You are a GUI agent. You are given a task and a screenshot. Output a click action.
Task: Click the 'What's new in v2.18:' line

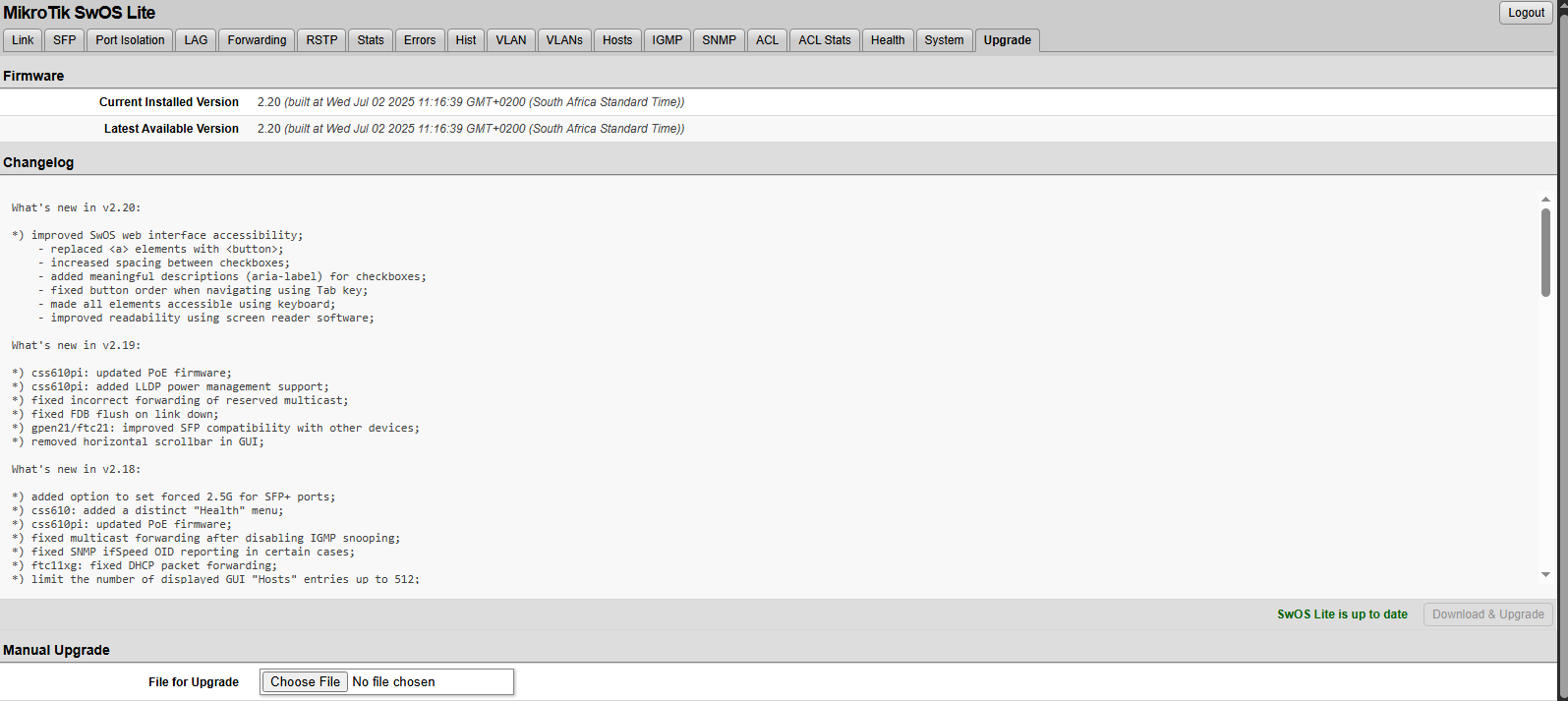click(76, 469)
